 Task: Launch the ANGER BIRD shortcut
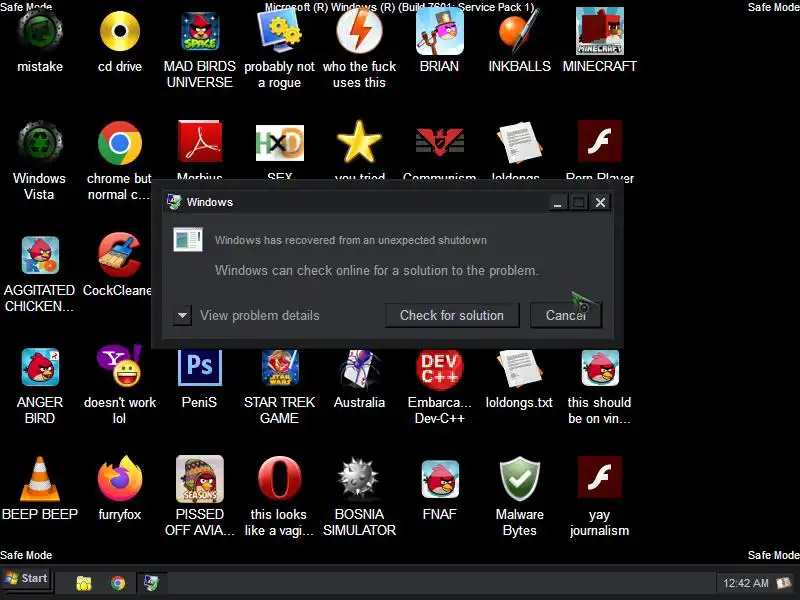[x=40, y=367]
